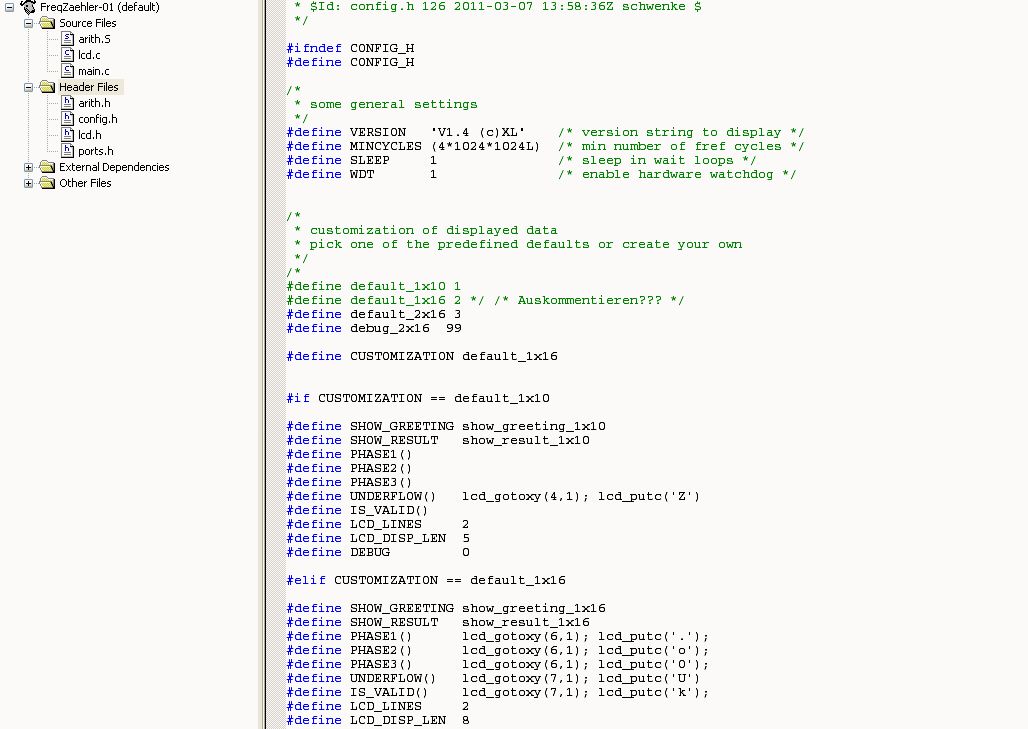The height and width of the screenshot is (729, 1028).
Task: Click the arith.S assembly file icon
Action: [68, 39]
